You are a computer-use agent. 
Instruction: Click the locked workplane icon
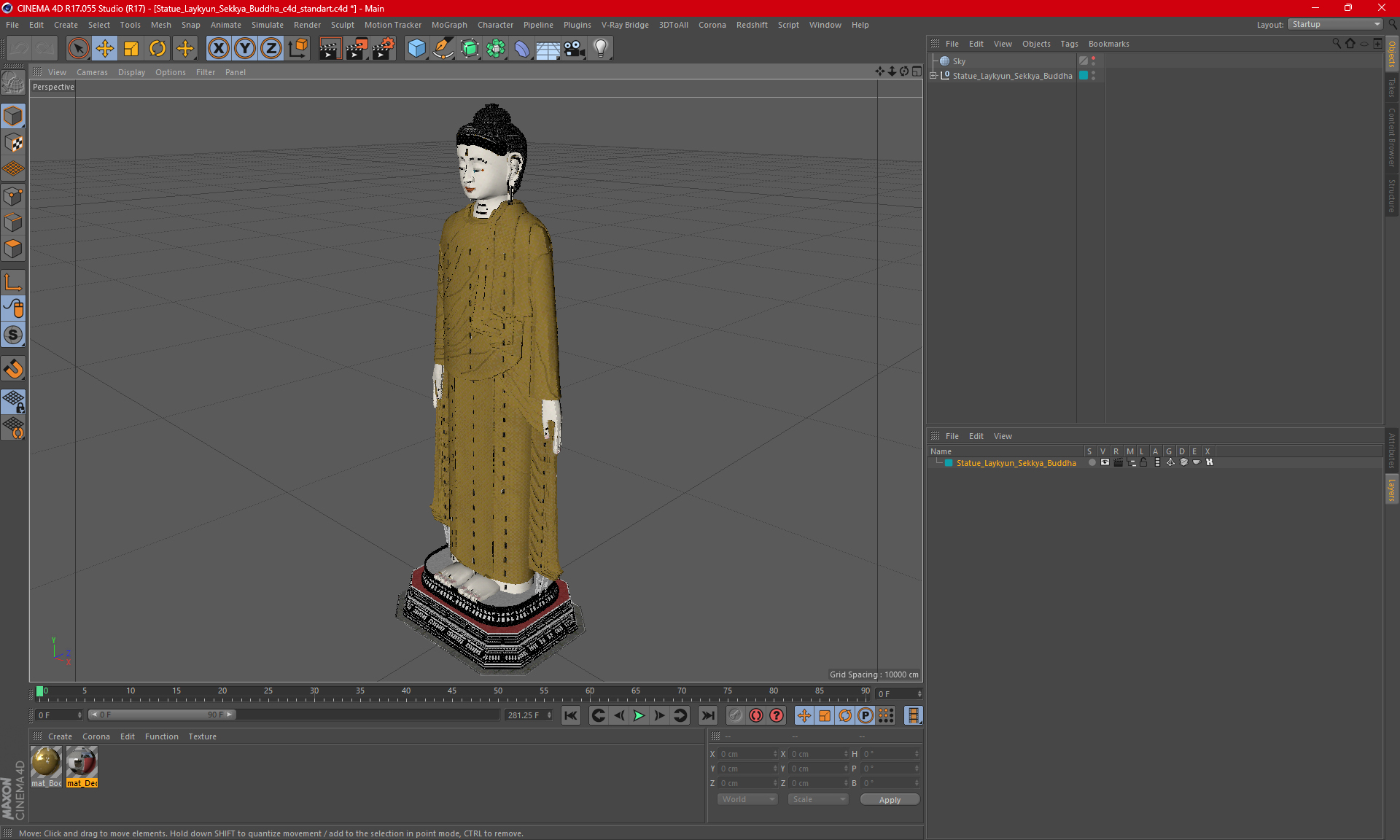[x=13, y=401]
